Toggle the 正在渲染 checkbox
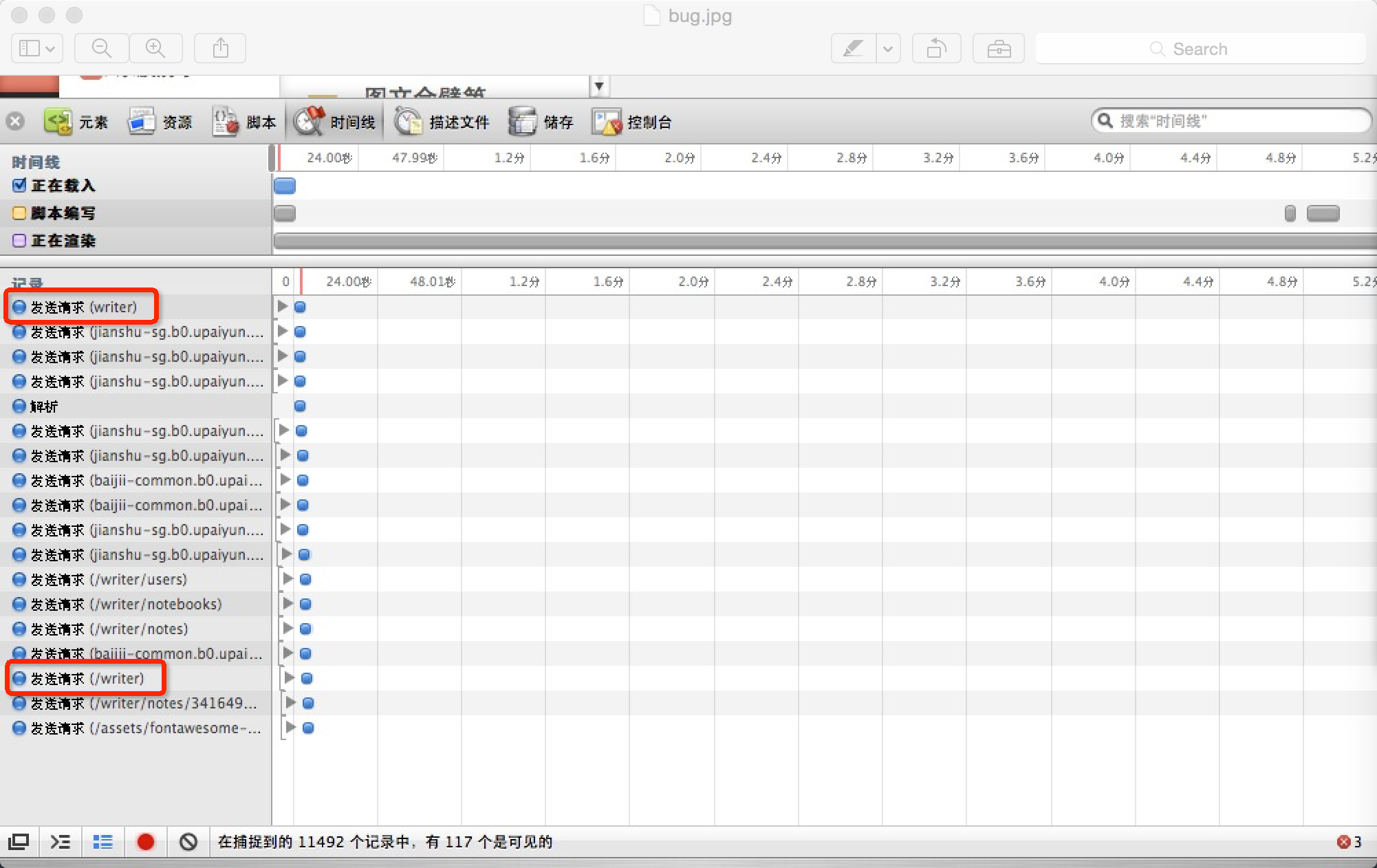Image resolution: width=1377 pixels, height=868 pixels. pyautogui.click(x=19, y=241)
